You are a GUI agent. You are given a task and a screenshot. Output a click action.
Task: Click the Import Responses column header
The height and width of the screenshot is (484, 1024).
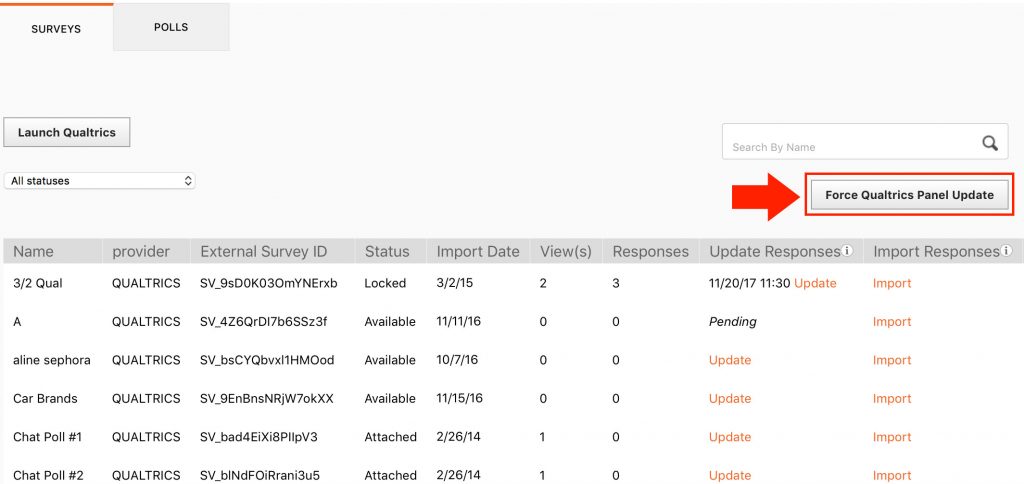point(936,251)
